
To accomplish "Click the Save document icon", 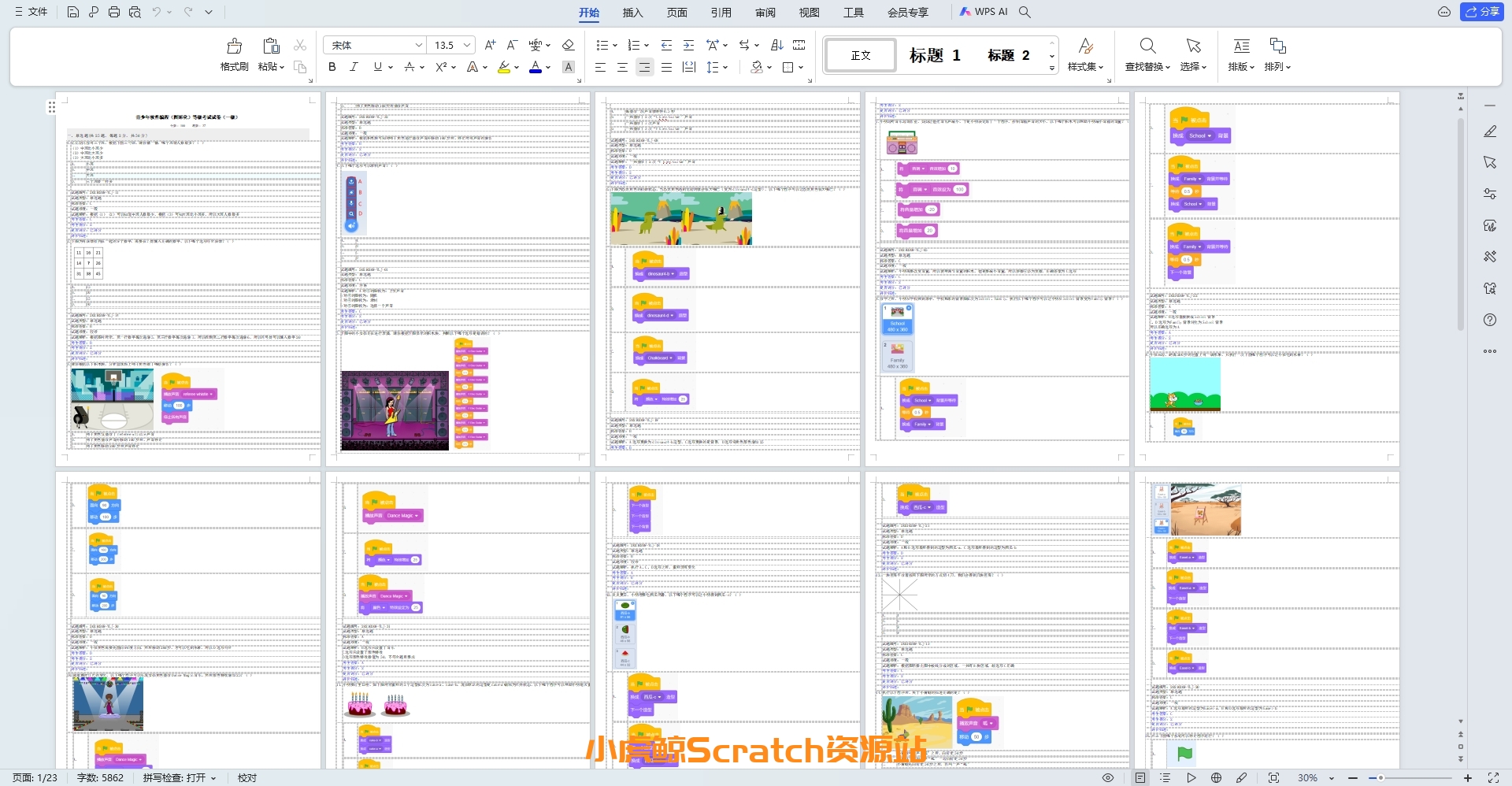I will coord(72,12).
